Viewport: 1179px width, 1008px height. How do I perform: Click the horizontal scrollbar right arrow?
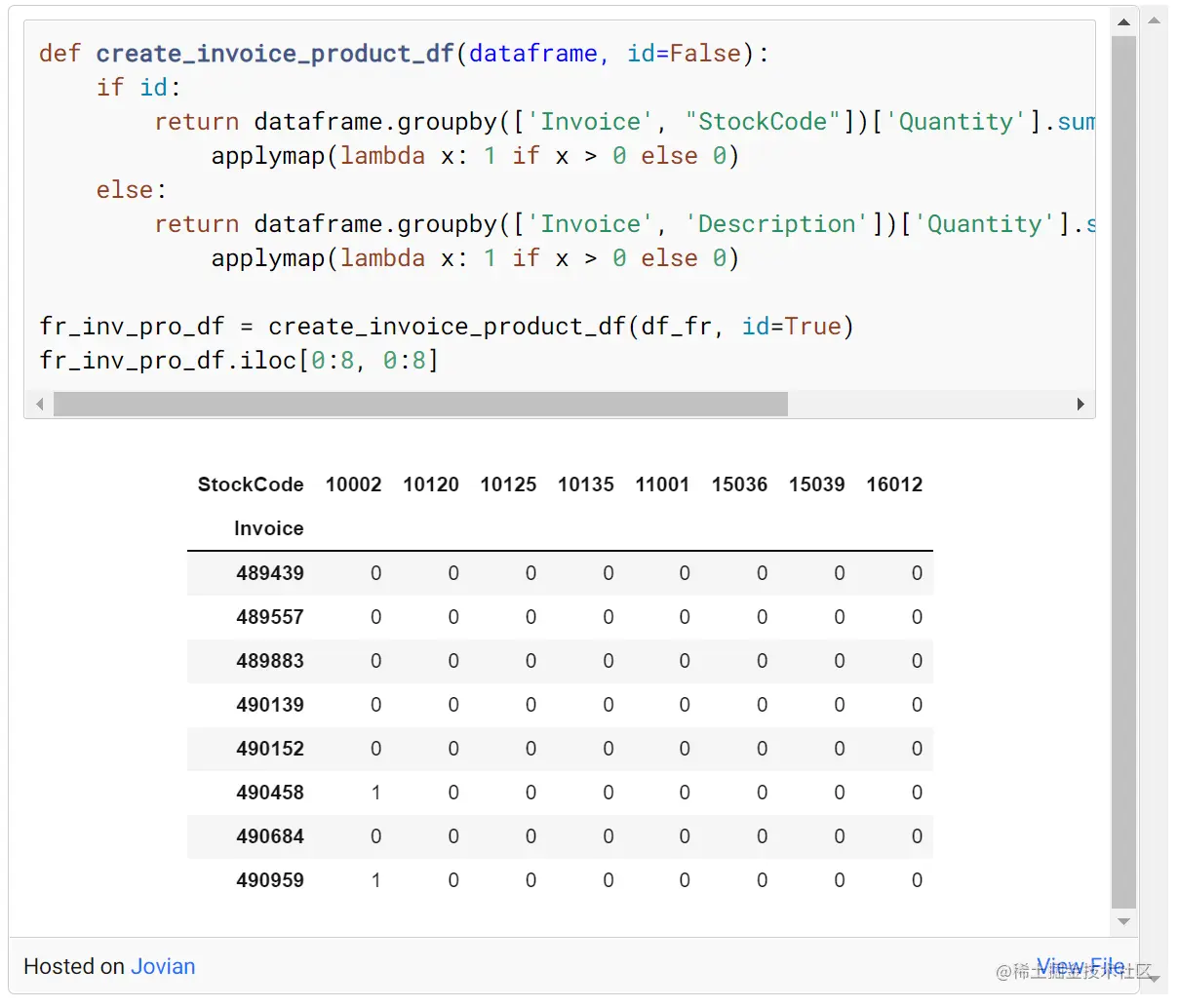[x=1081, y=405]
